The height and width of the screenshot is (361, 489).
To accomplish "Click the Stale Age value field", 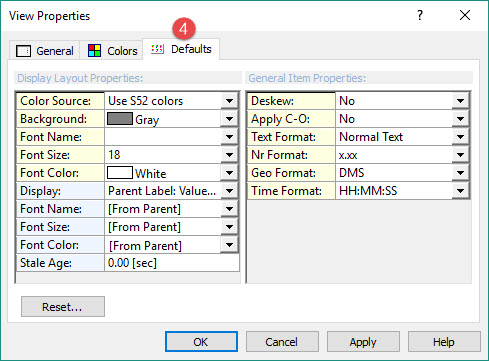I will point(172,263).
